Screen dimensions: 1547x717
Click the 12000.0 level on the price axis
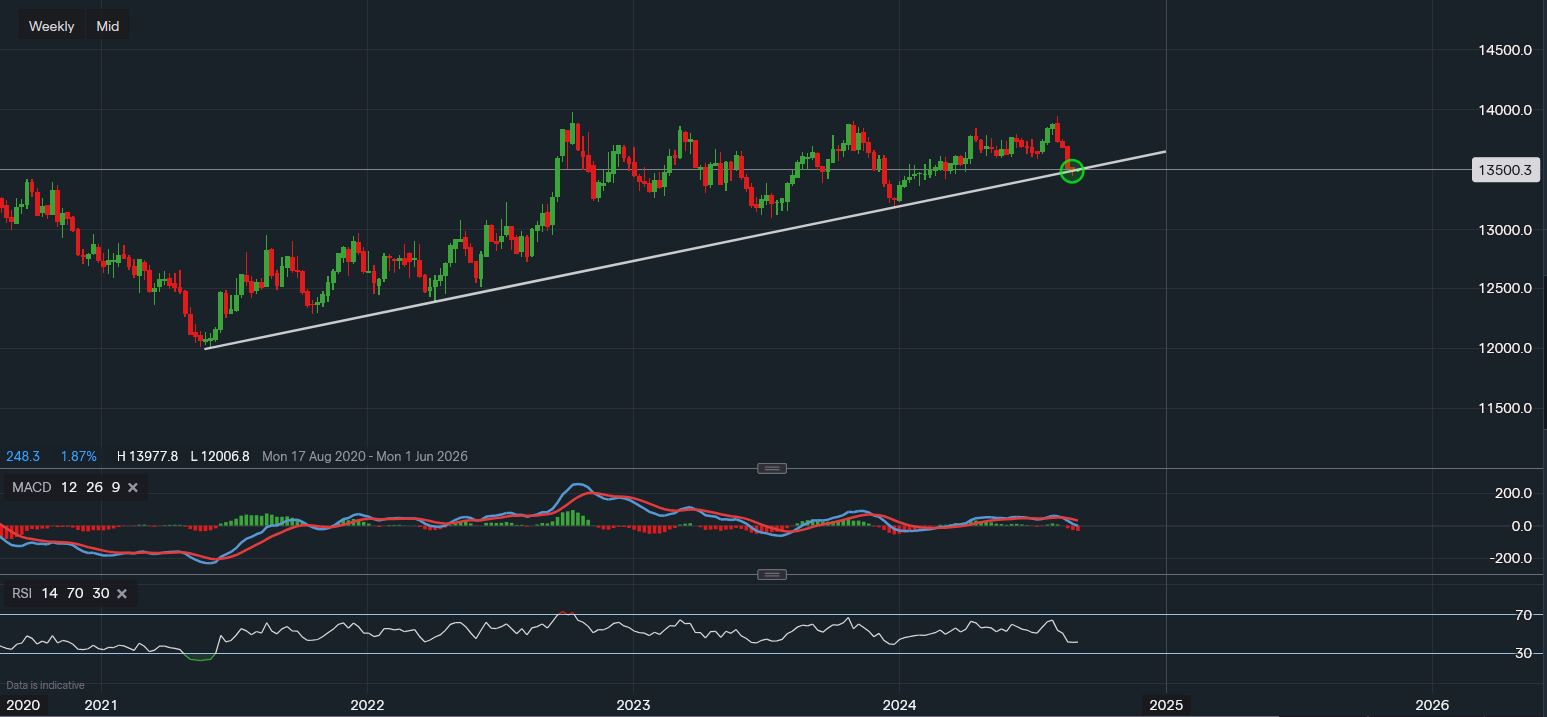click(1506, 348)
